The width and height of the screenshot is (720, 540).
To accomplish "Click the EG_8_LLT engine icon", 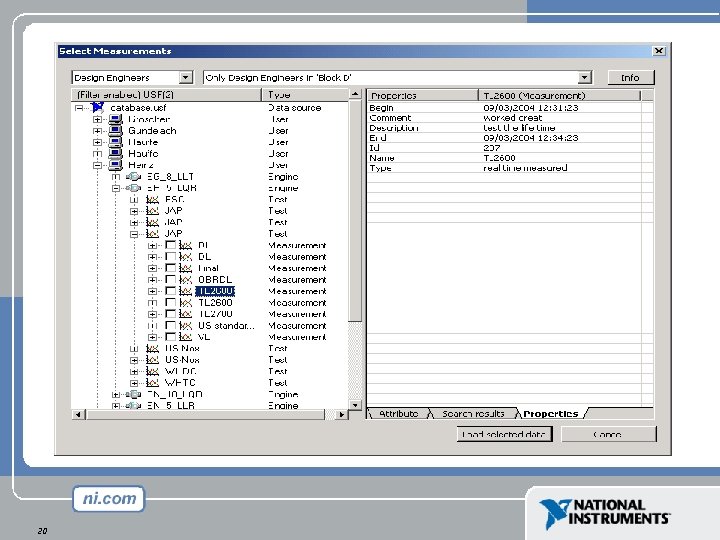I will (x=134, y=177).
